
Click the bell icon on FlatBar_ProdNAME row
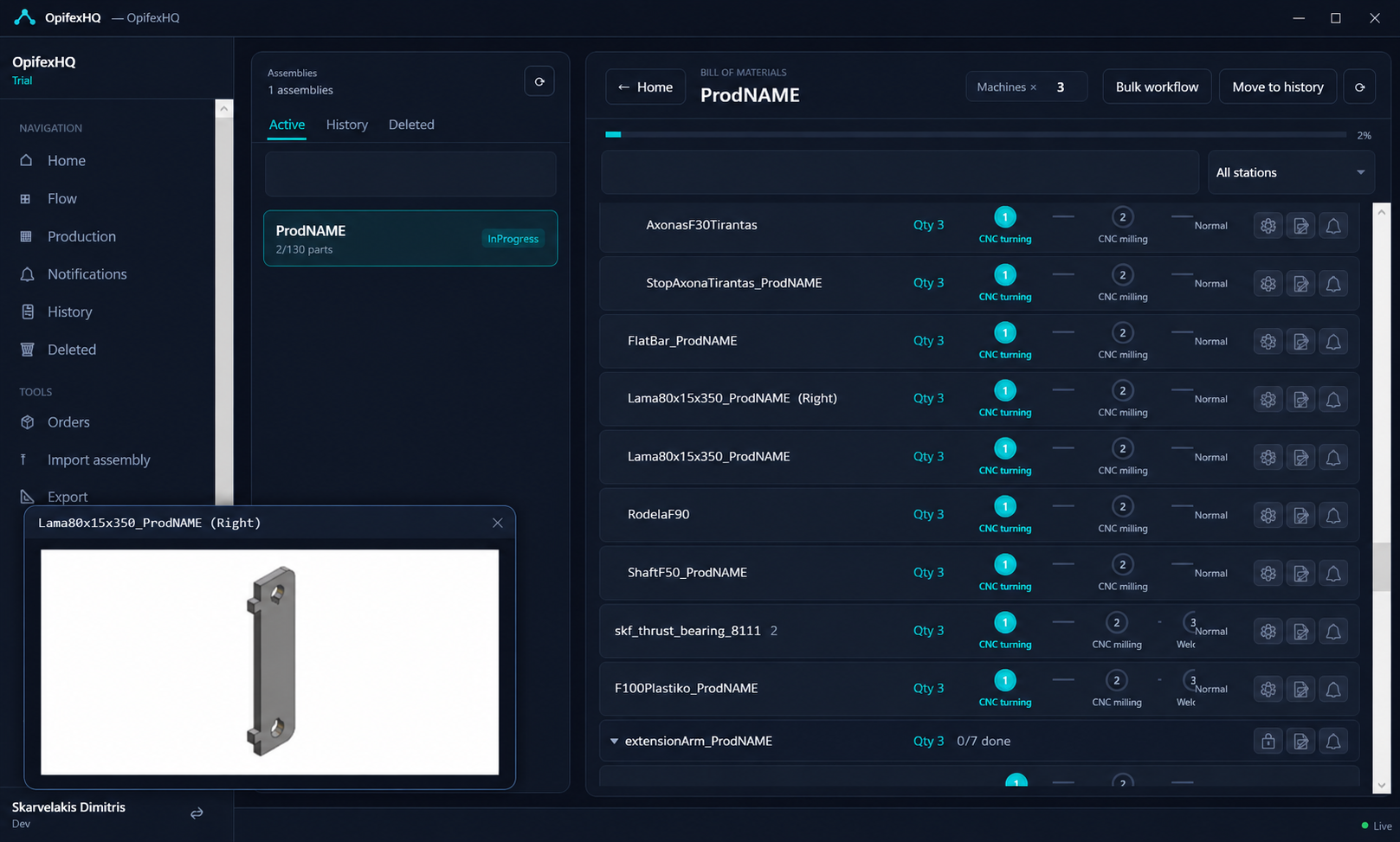coord(1333,342)
